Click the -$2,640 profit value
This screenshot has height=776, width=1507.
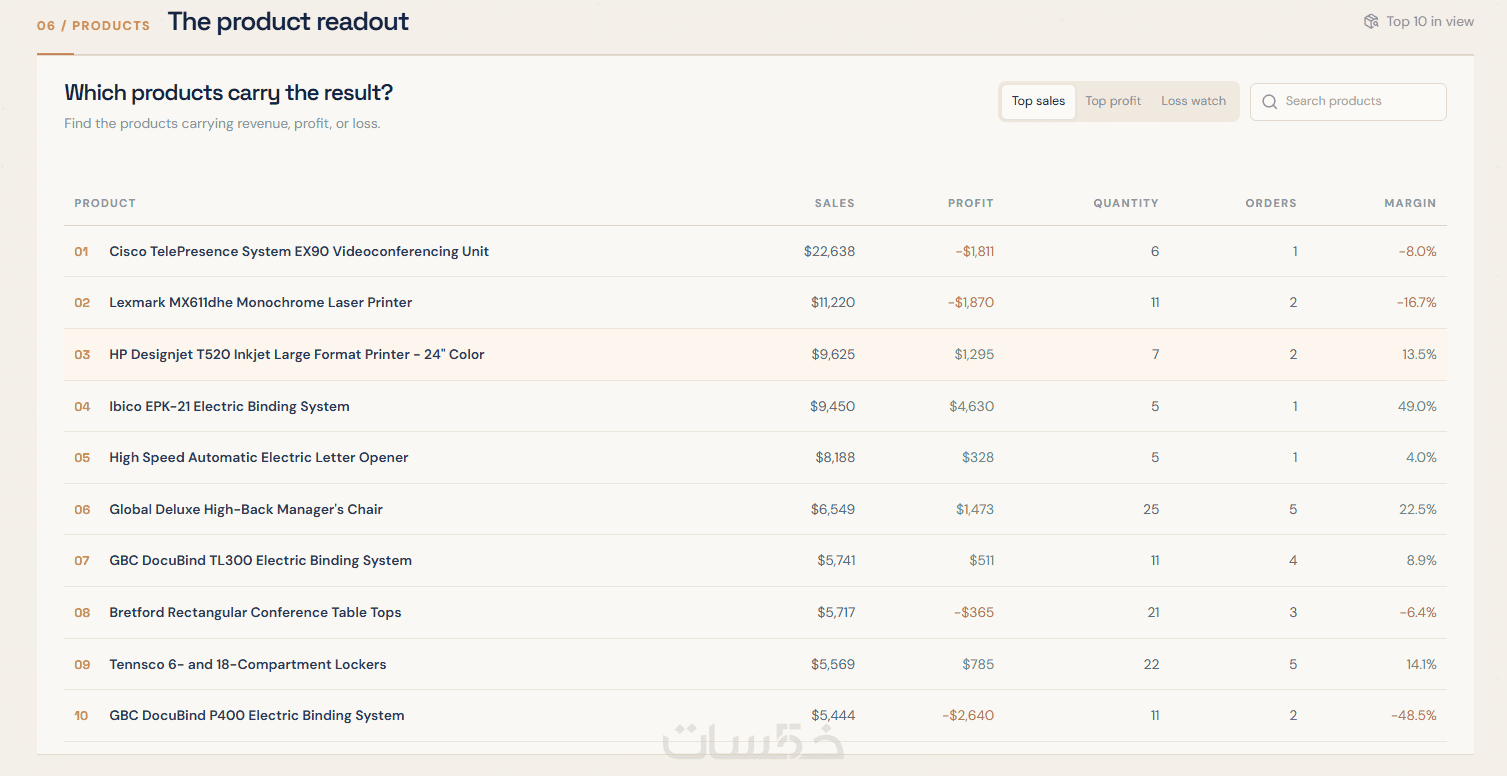pyautogui.click(x=968, y=716)
